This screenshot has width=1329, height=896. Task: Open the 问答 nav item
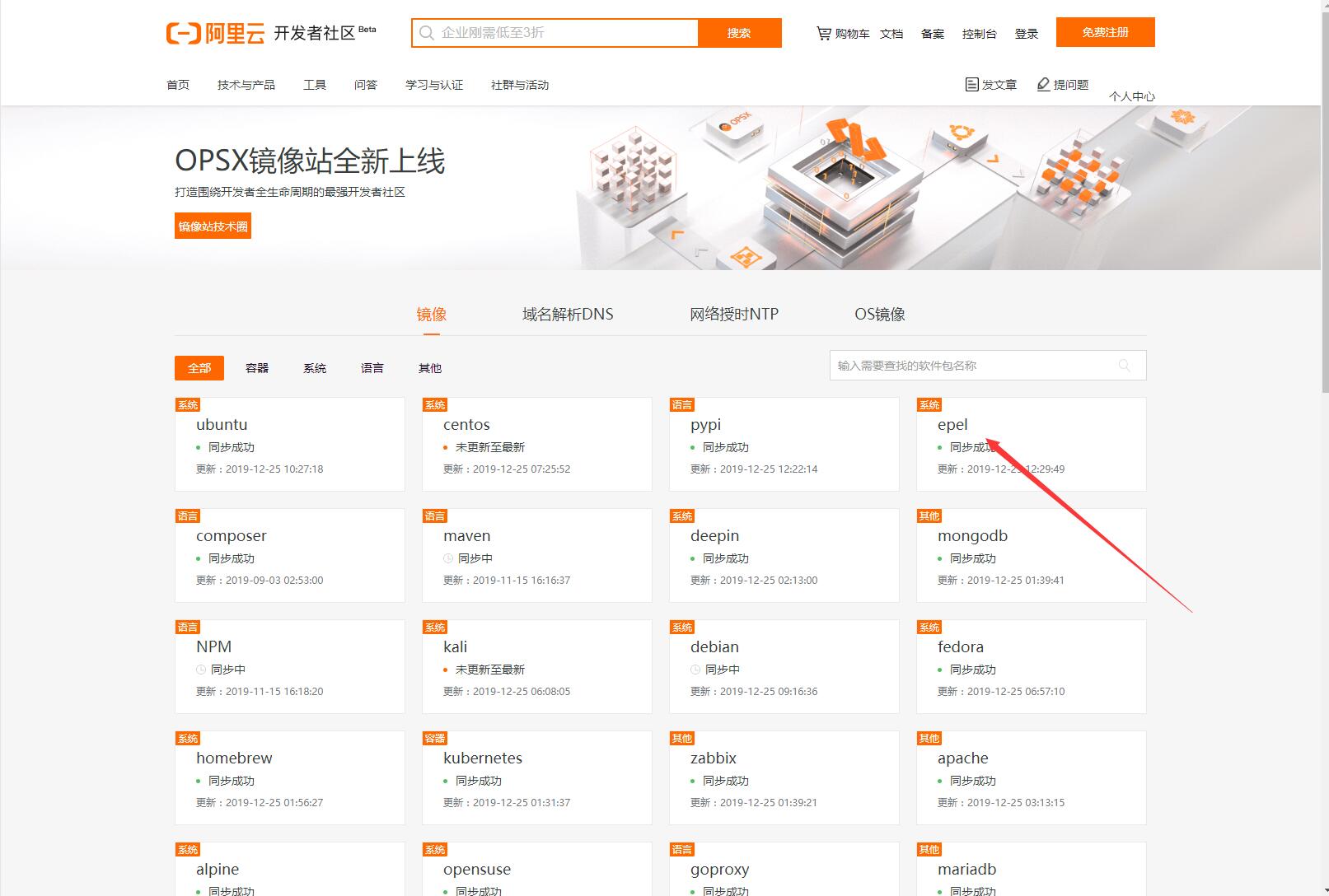366,85
